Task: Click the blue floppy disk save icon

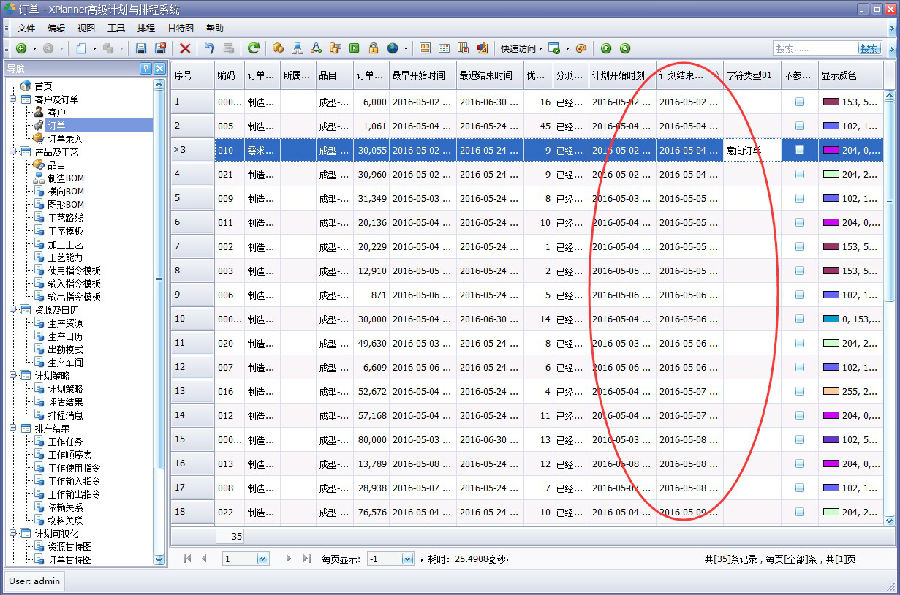Action: click(x=141, y=49)
